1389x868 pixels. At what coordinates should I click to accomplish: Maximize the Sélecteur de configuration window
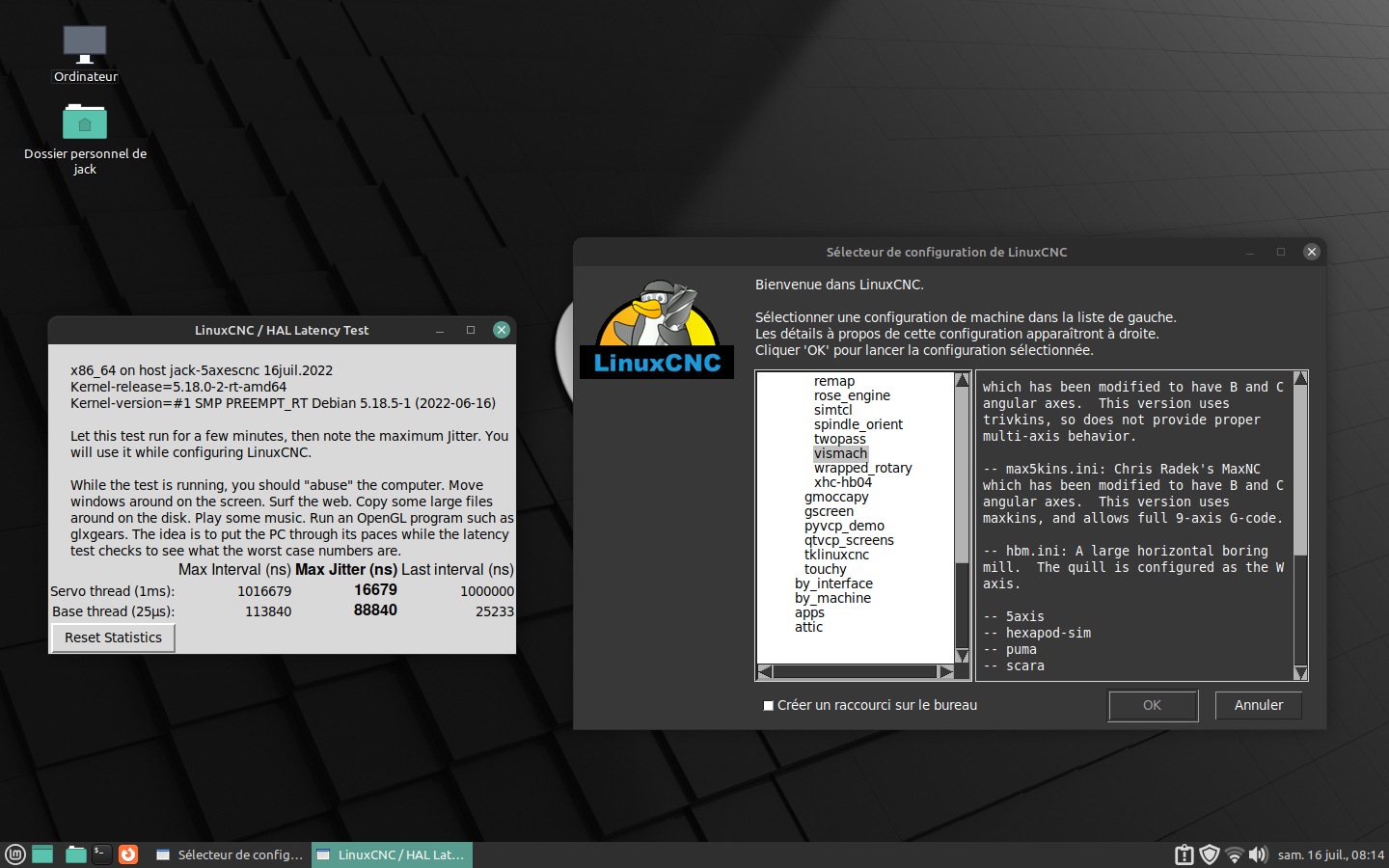click(1281, 252)
